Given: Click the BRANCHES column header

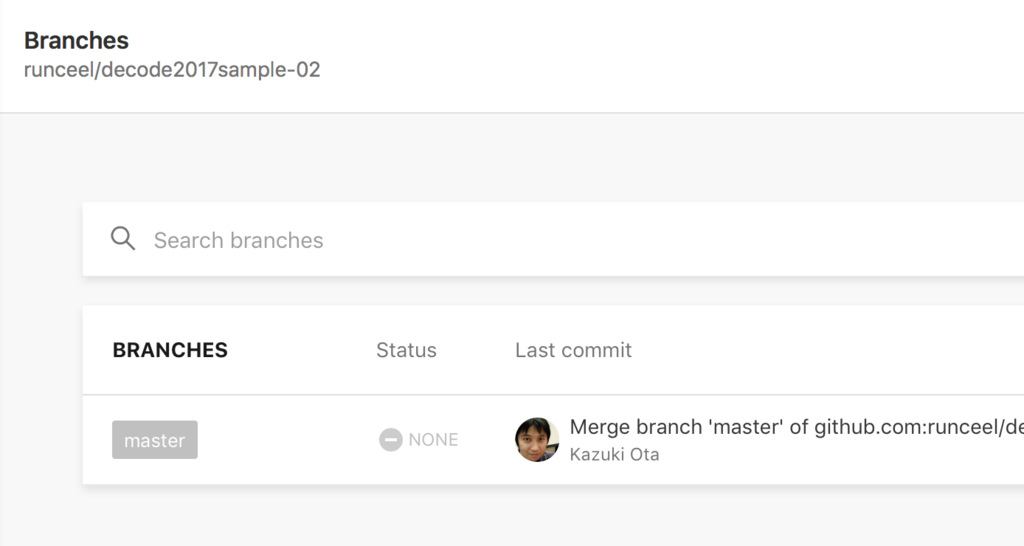Looking at the screenshot, I should [170, 350].
